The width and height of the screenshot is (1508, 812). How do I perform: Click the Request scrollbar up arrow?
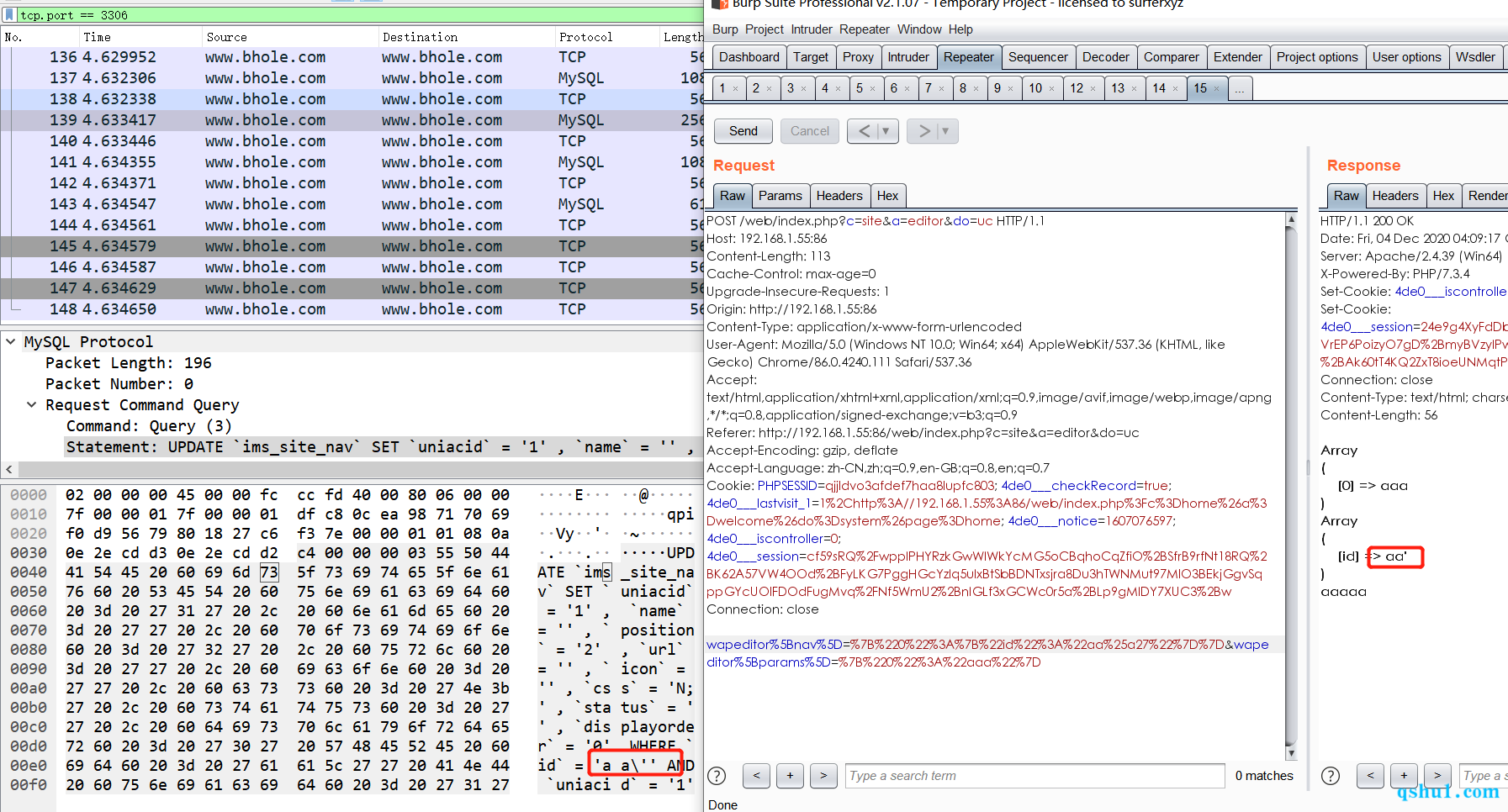1291,219
